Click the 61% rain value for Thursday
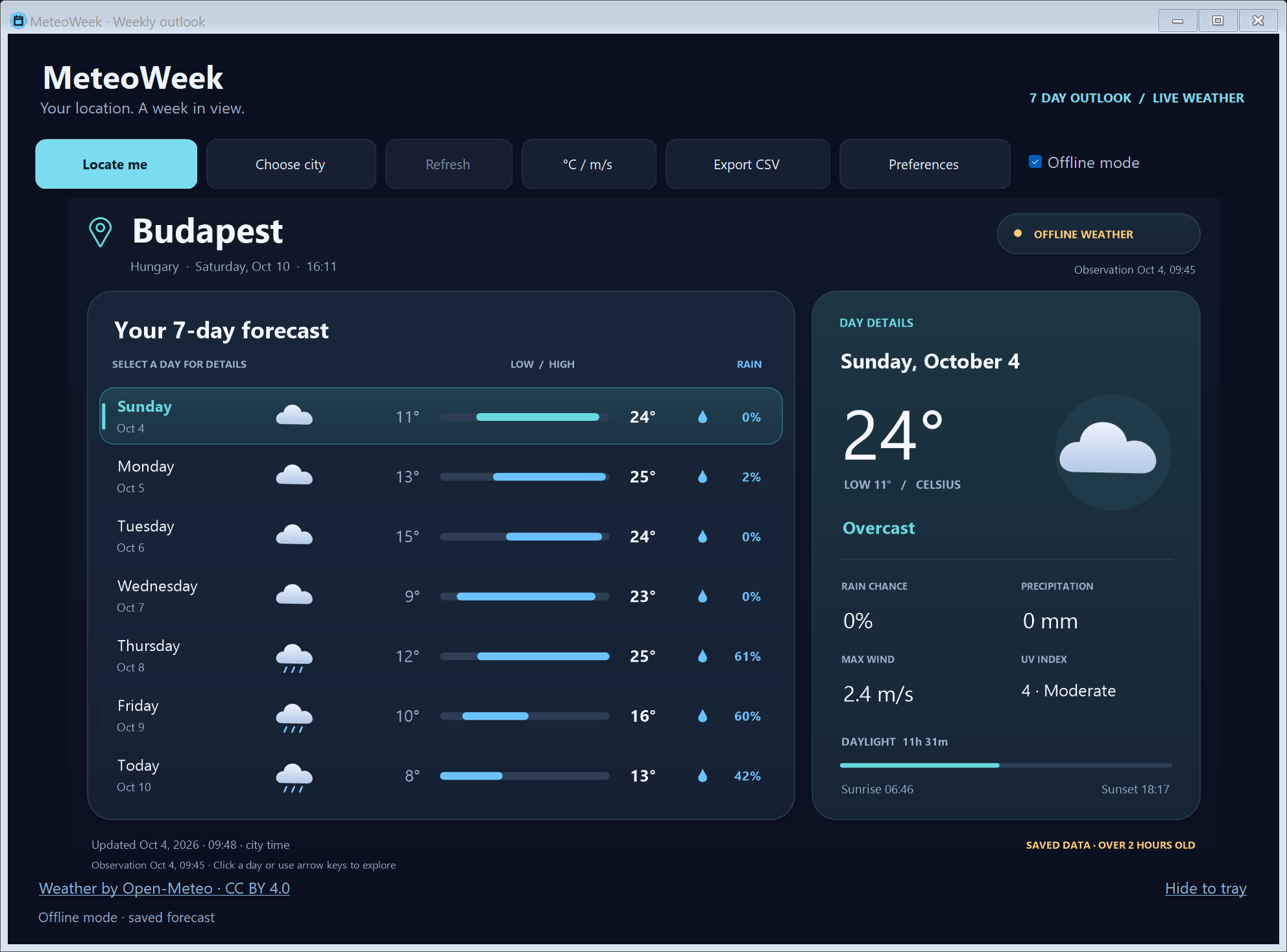Viewport: 1287px width, 952px height. tap(747, 656)
